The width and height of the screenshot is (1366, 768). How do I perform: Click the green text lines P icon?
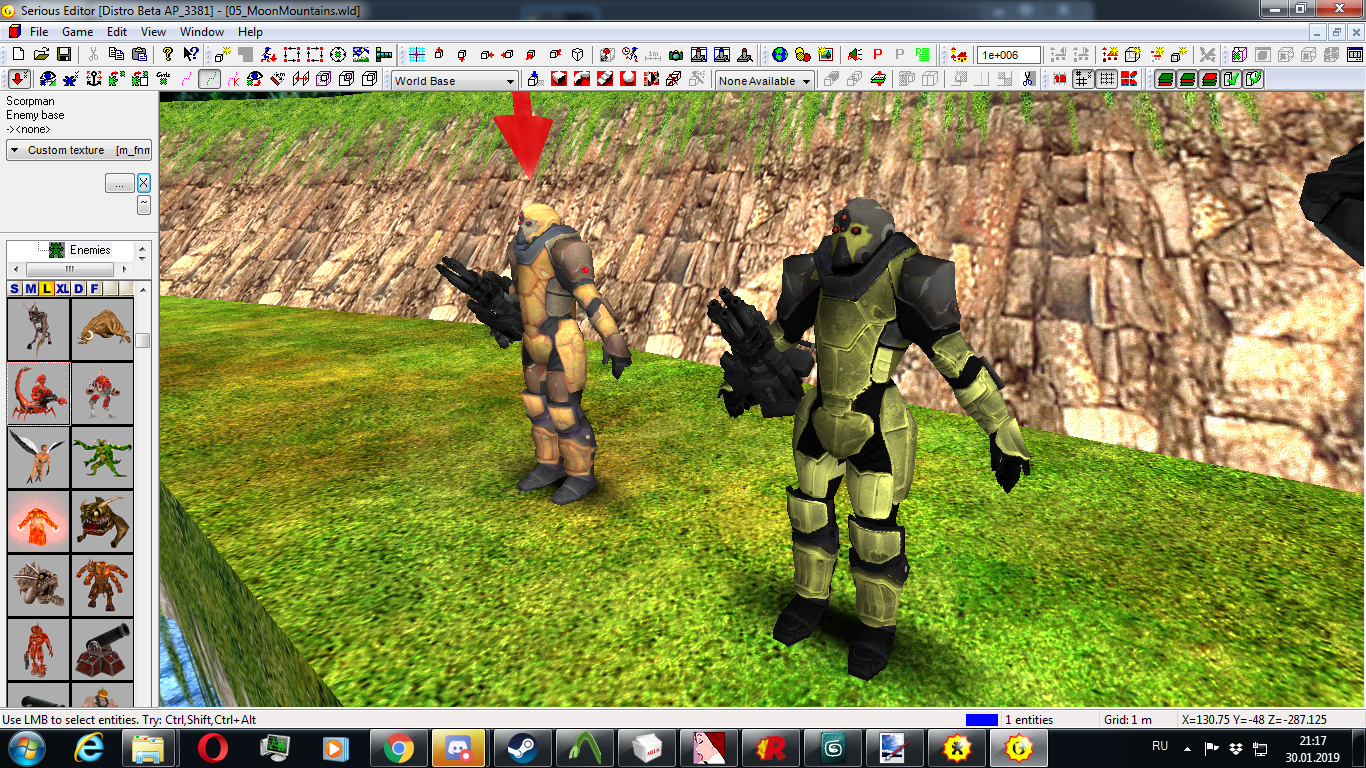pyautogui.click(x=923, y=54)
